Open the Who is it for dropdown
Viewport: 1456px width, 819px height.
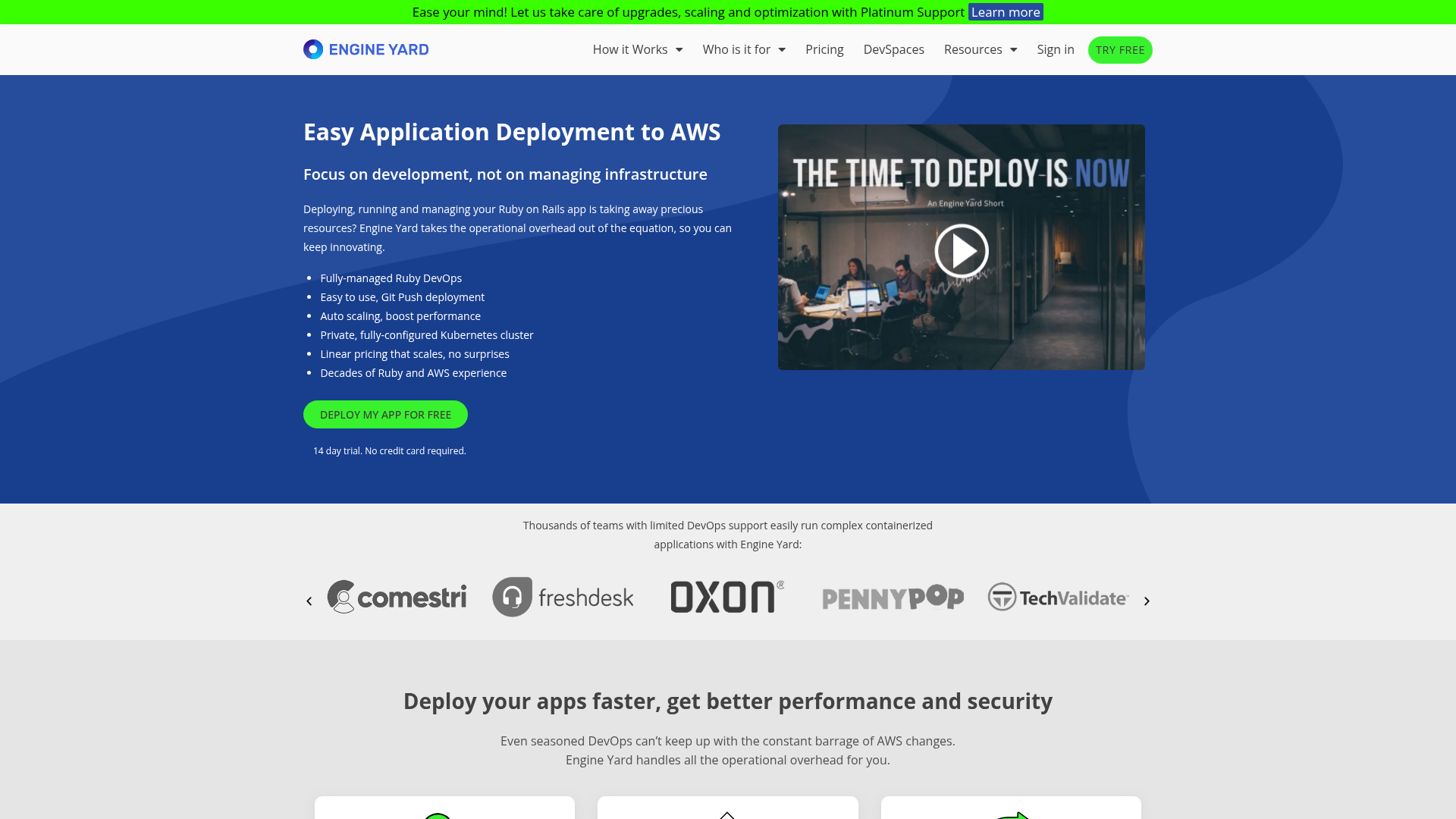(743, 49)
